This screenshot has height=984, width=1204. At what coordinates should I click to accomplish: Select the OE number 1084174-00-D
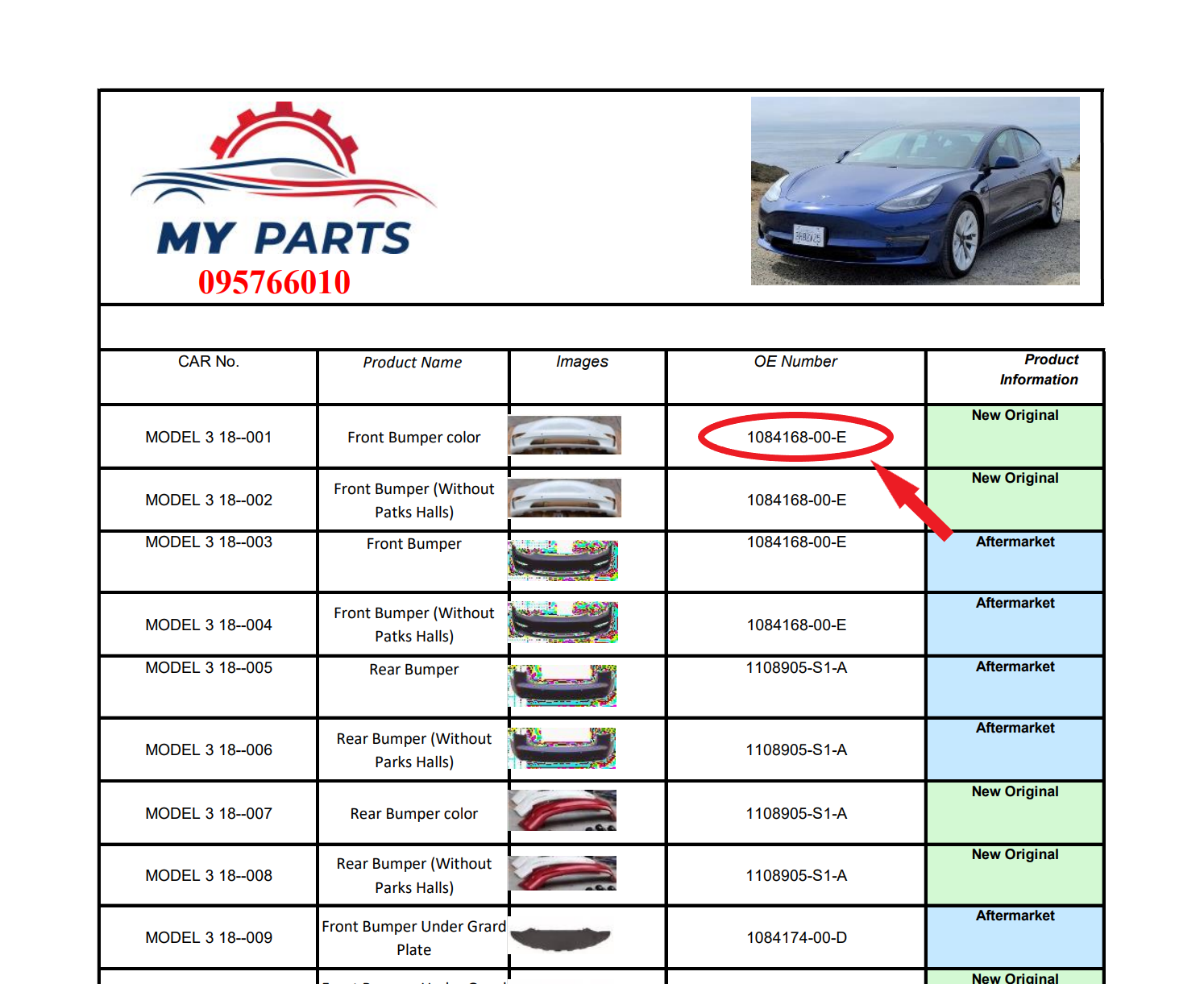(796, 937)
